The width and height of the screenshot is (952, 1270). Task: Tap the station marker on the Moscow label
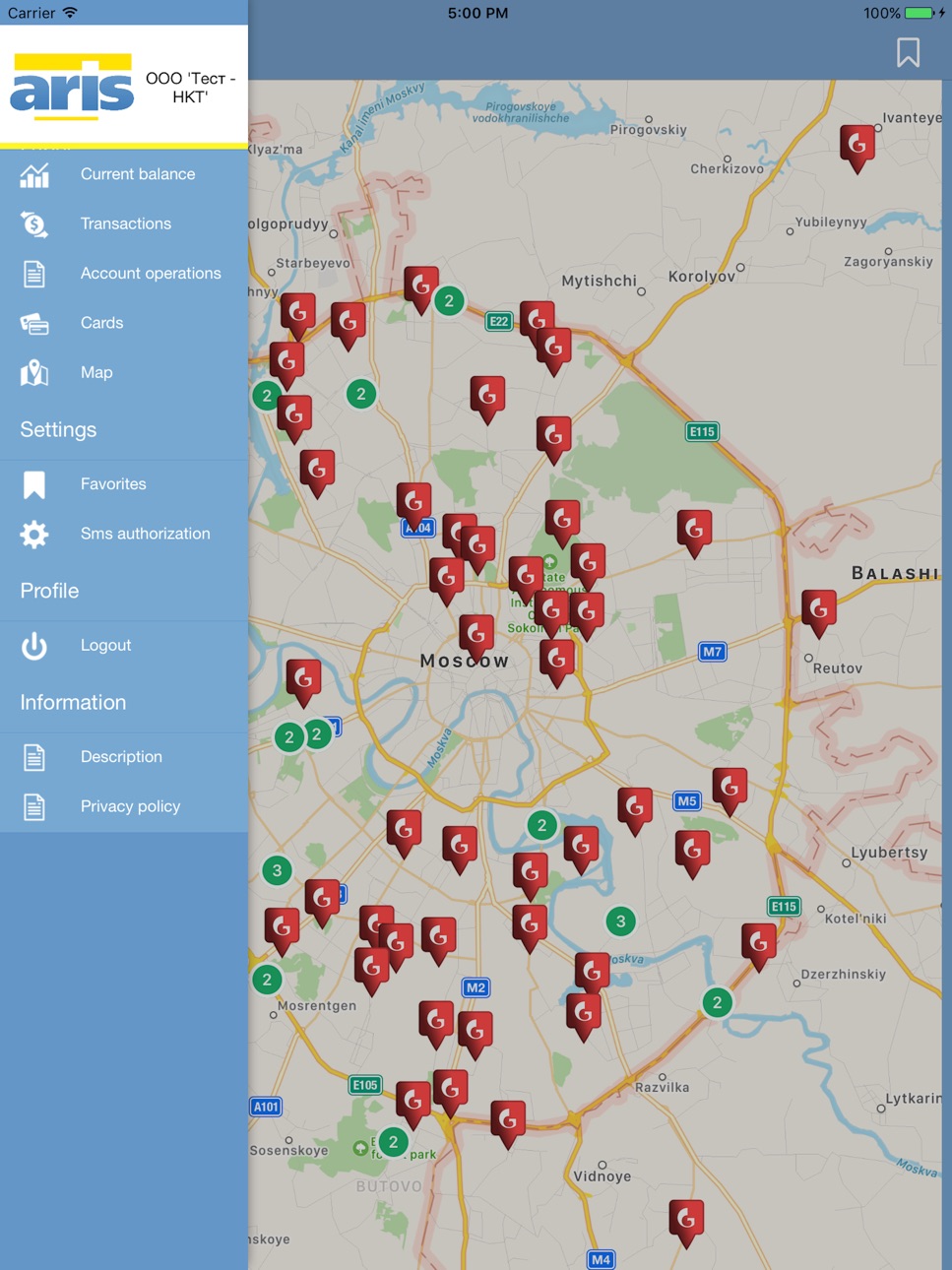coord(476,639)
